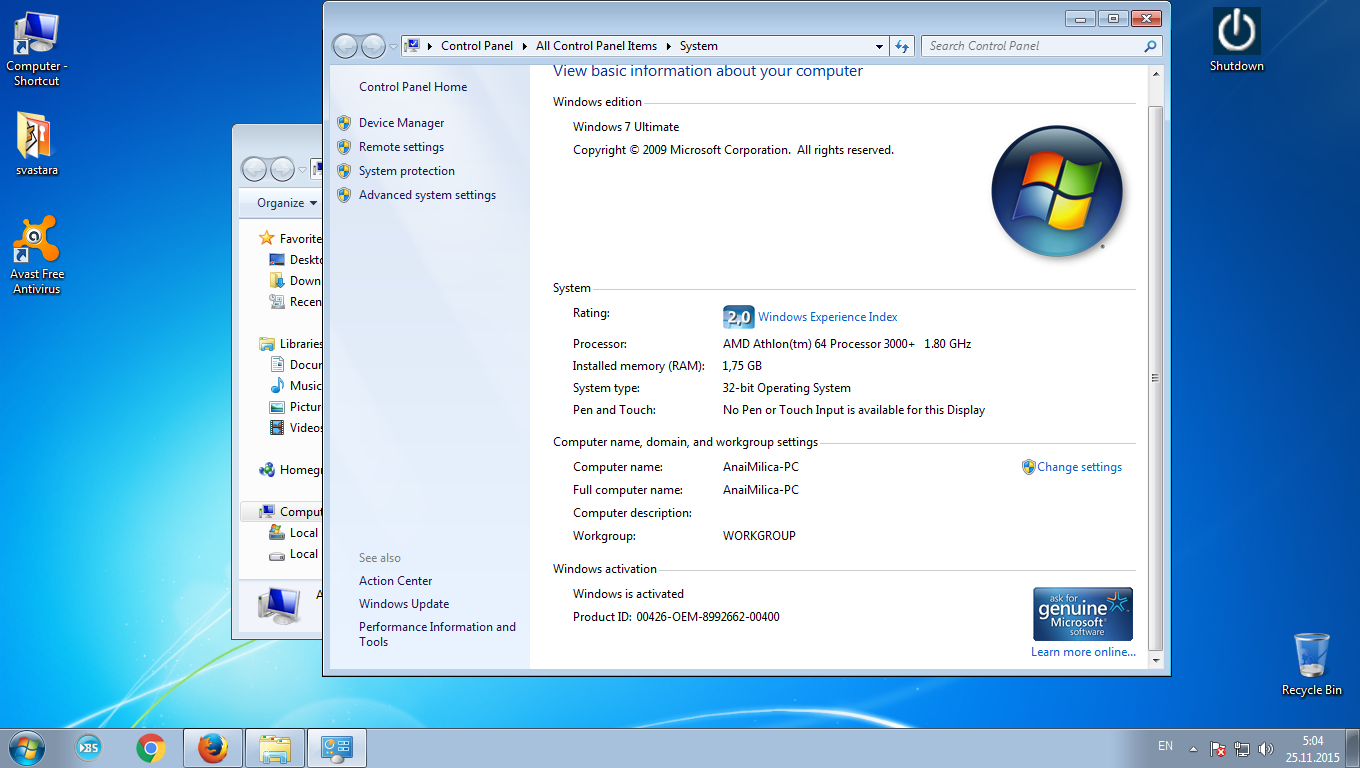Open the Recycle Bin
Screen dimensions: 1360x768
pyautogui.click(x=1311, y=664)
